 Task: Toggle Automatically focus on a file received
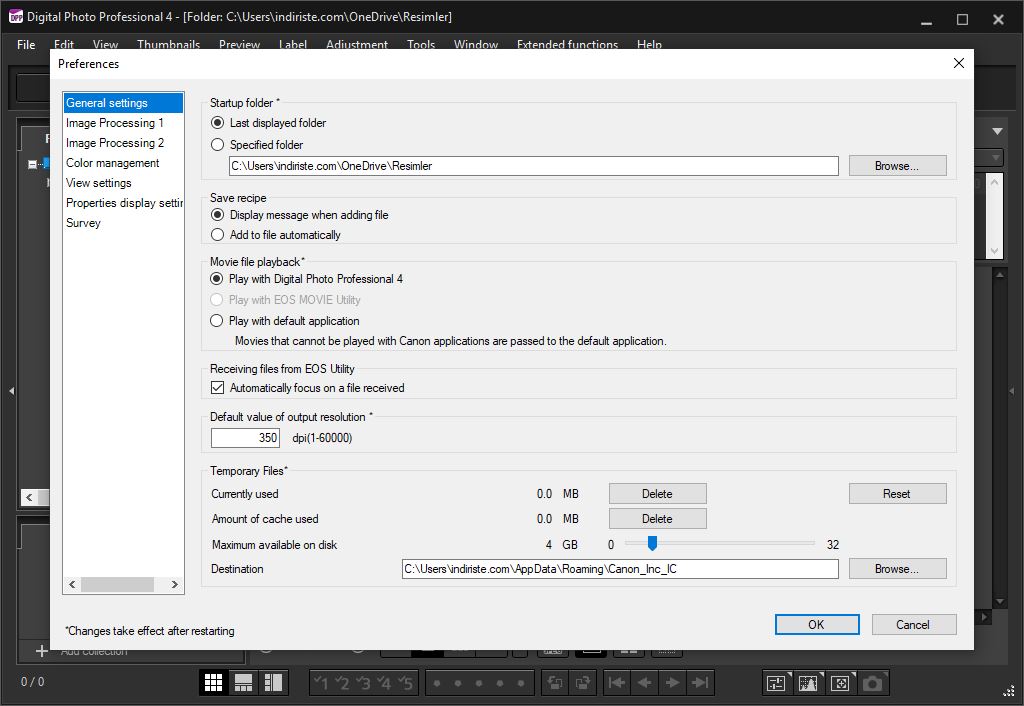click(x=217, y=388)
